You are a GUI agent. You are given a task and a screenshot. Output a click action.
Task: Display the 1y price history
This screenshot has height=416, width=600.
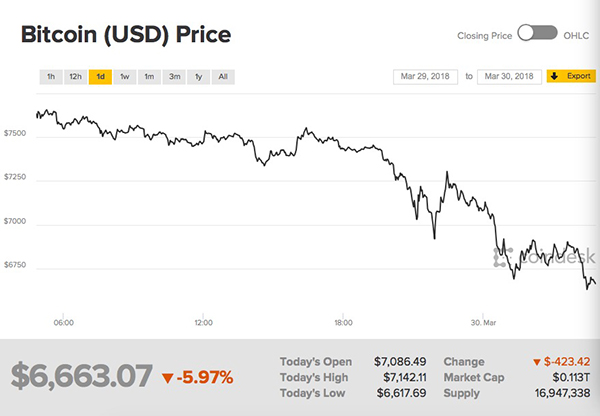(199, 76)
